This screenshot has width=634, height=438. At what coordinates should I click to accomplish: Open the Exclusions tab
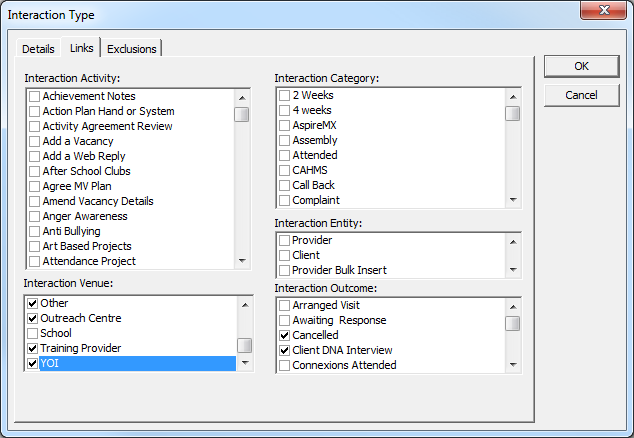coord(131,49)
